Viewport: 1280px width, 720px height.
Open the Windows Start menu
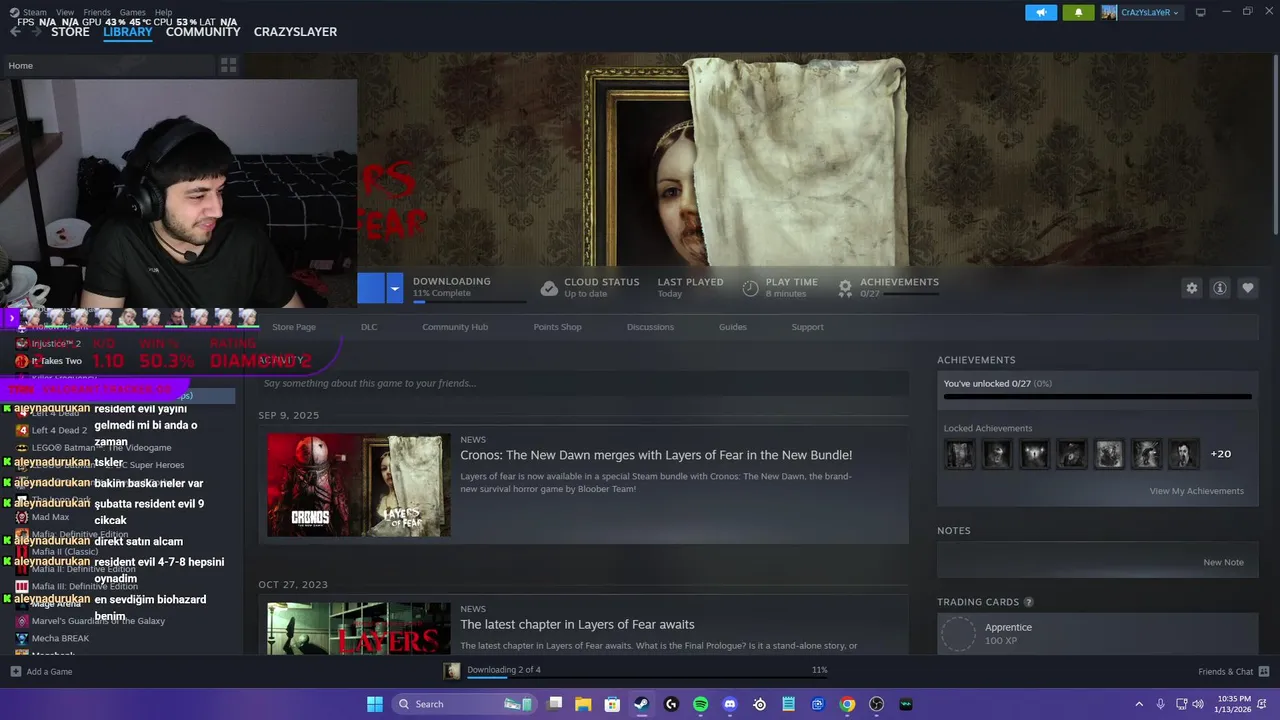pos(374,704)
